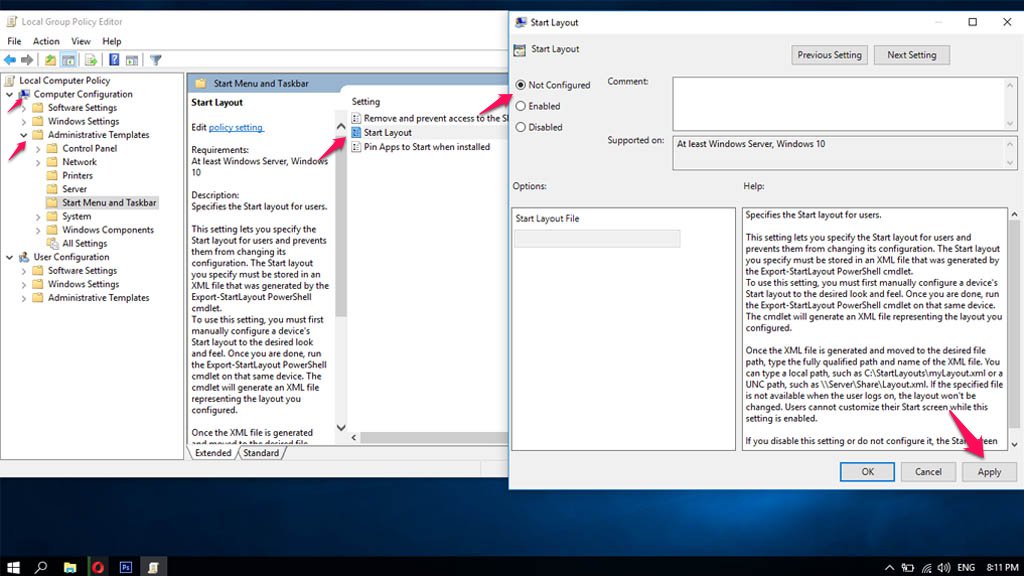Click the blue Help question mark icon
Screen dimensions: 1024x576
(x=114, y=60)
